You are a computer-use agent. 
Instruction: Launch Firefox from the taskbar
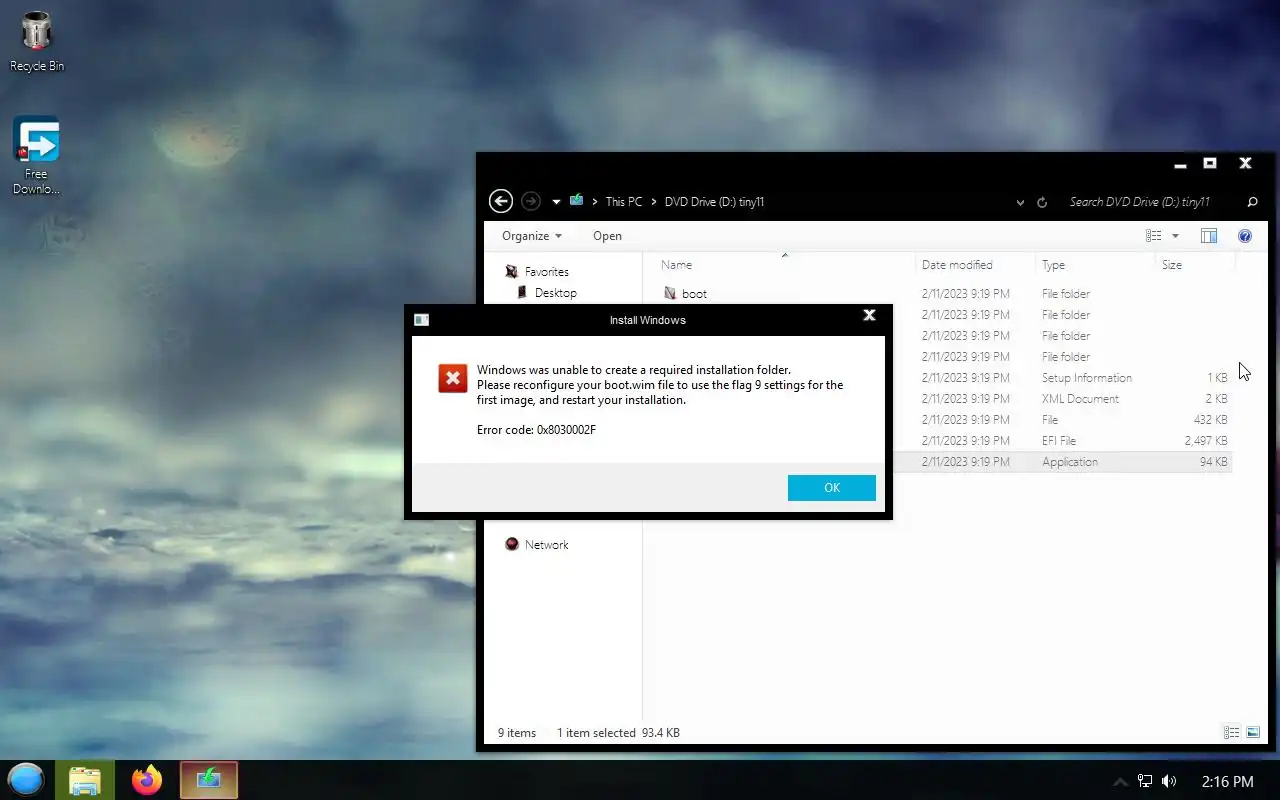click(147, 780)
